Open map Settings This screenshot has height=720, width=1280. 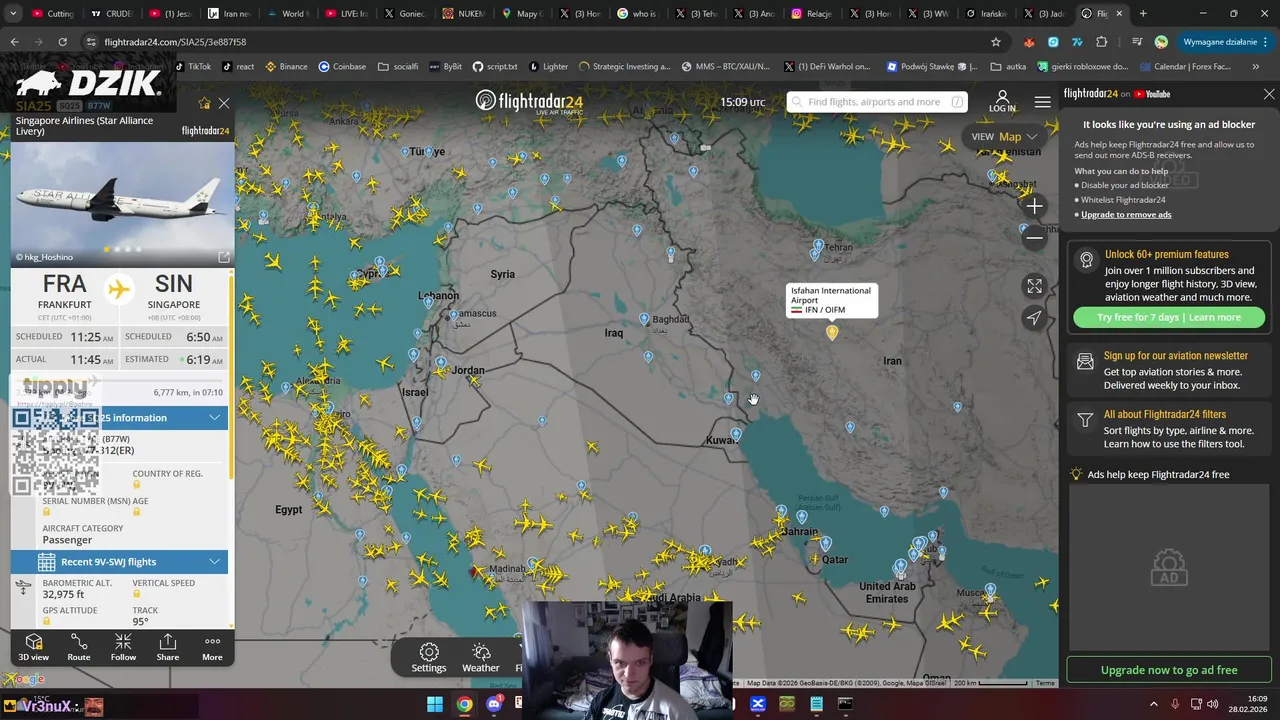pyautogui.click(x=429, y=658)
